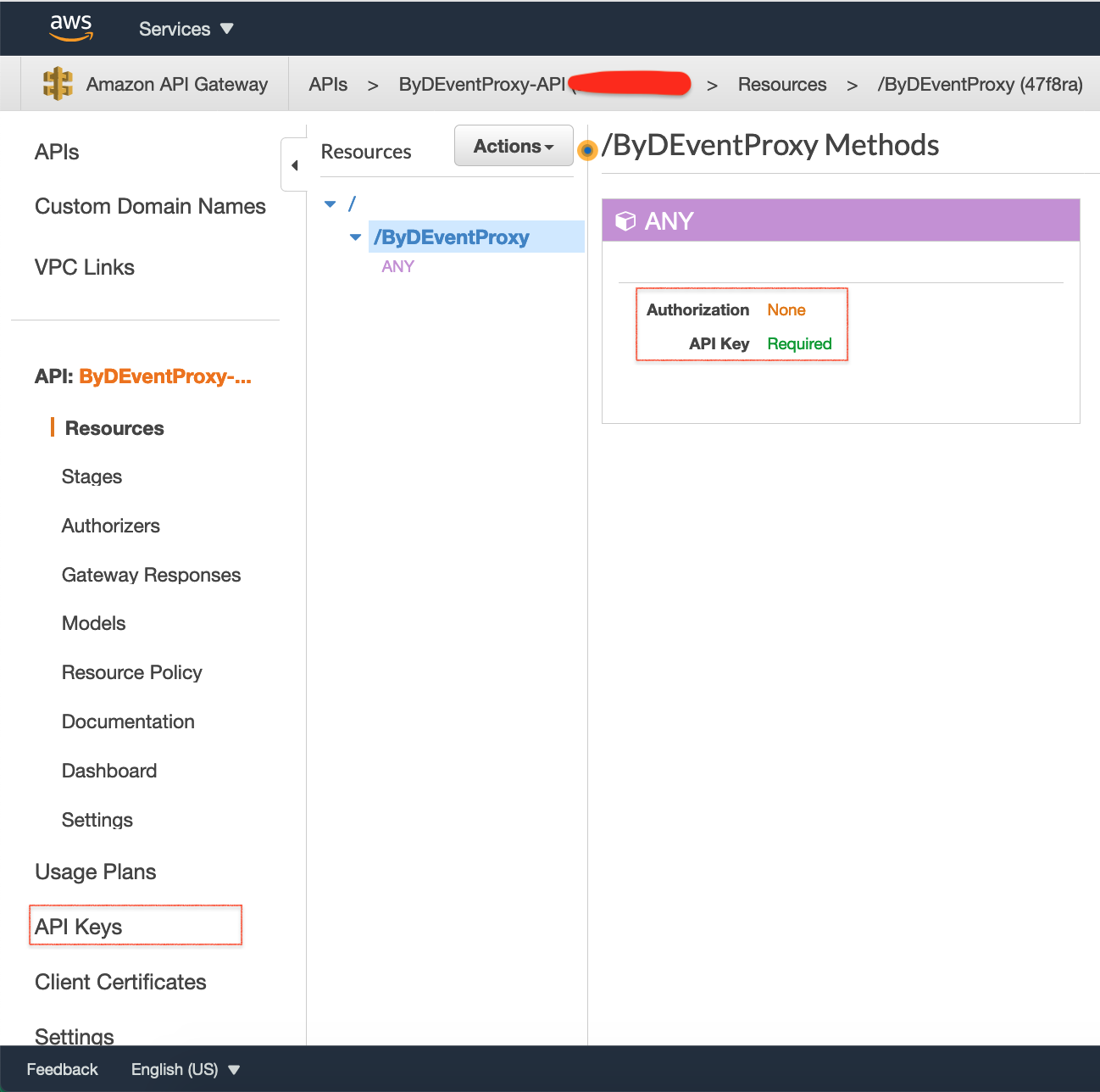This screenshot has width=1100, height=1092.
Task: Open the Services dropdown menu
Action: click(x=186, y=29)
